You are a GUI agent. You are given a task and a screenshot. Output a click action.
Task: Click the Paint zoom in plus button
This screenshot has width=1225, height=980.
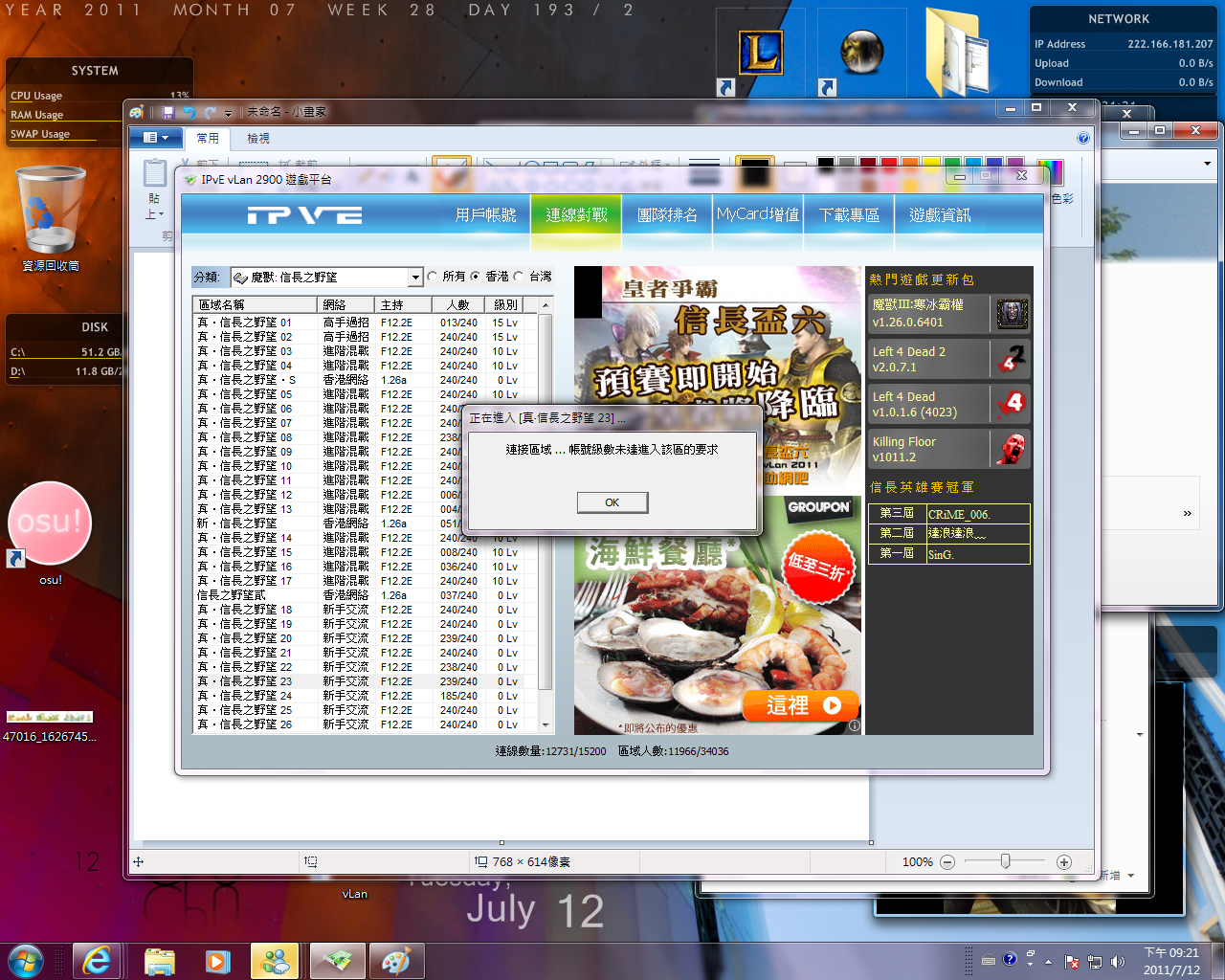[x=1063, y=862]
